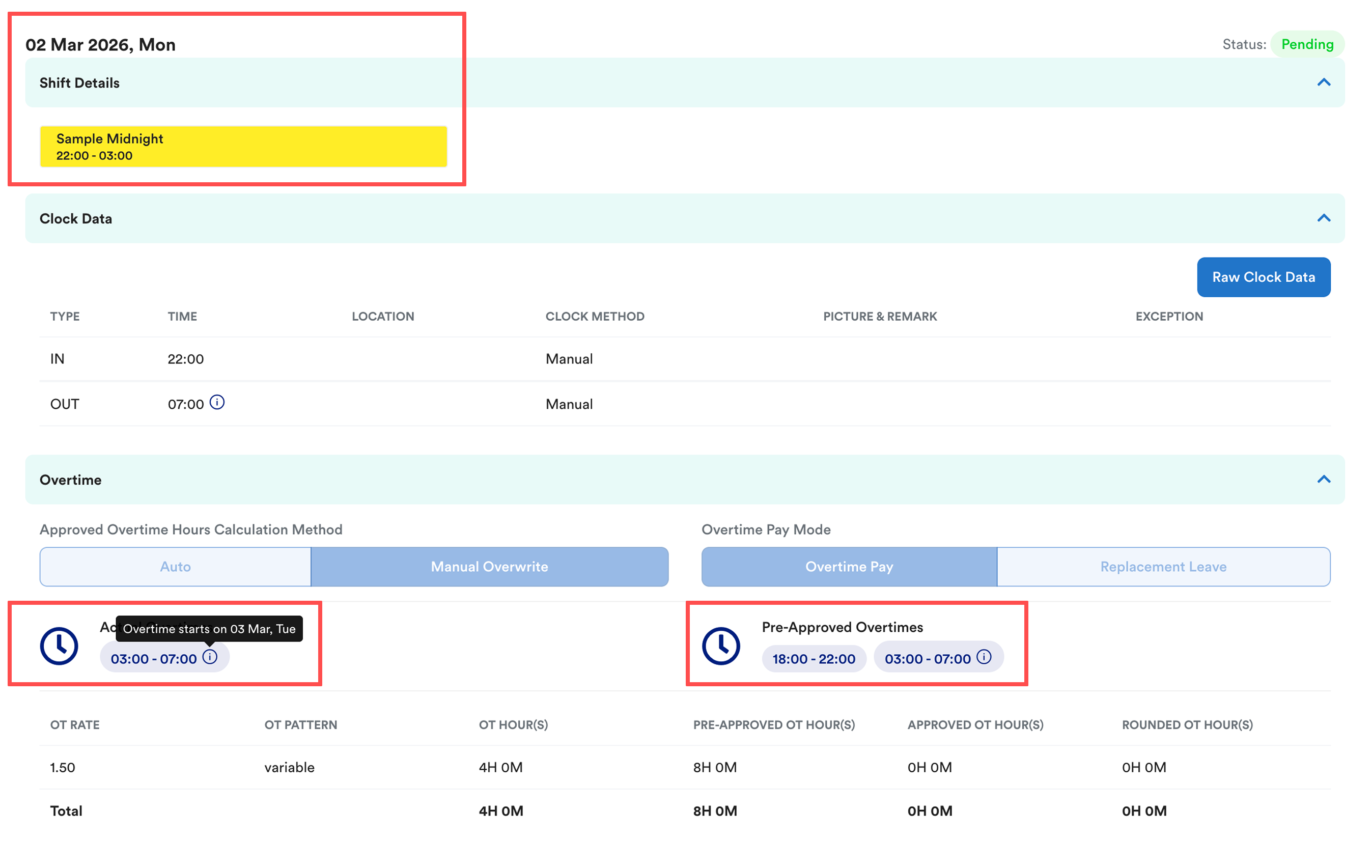Click the 18:00 - 22:00 pre-approved overtime chip
The width and height of the screenshot is (1372, 868).
(x=814, y=658)
